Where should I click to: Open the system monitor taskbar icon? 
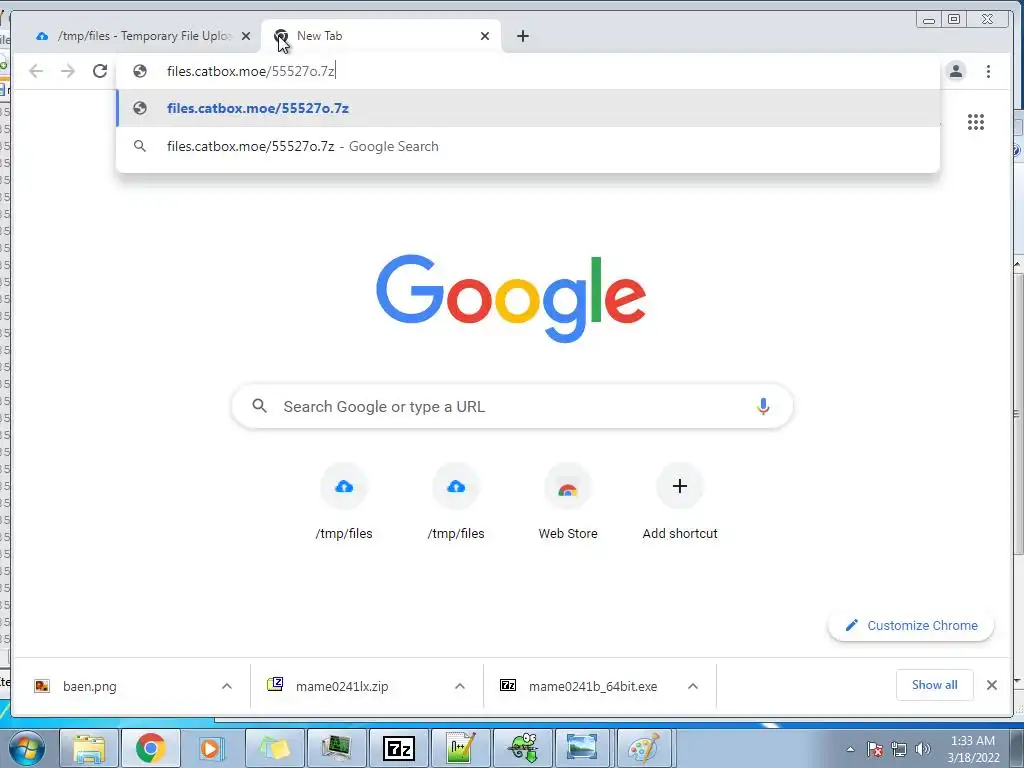pyautogui.click(x=337, y=748)
